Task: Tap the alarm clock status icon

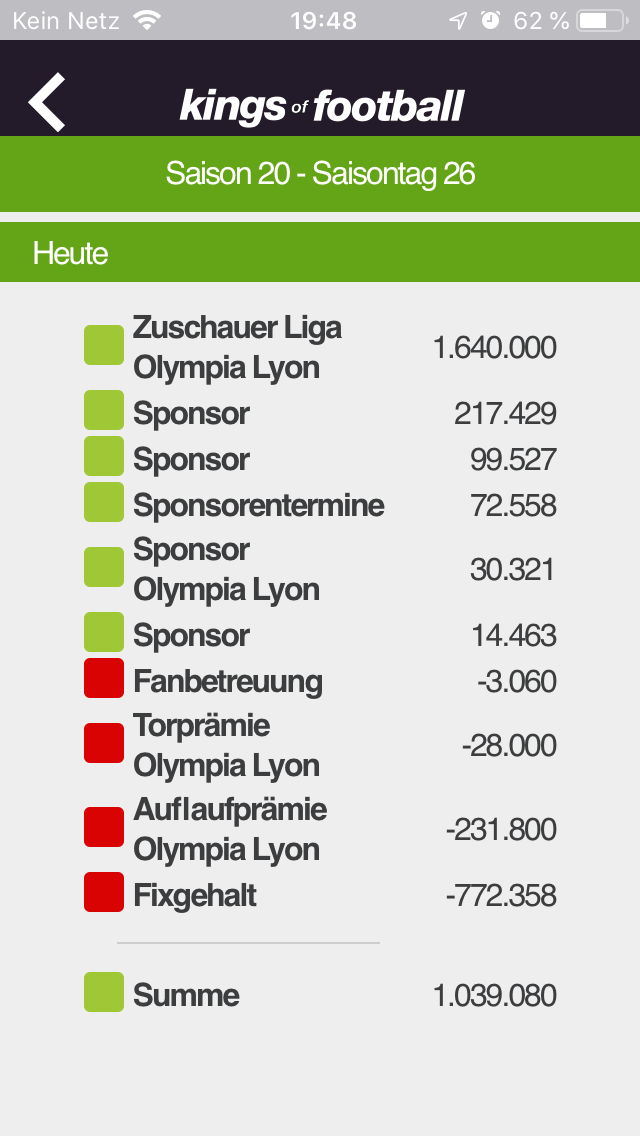Action: tap(491, 20)
